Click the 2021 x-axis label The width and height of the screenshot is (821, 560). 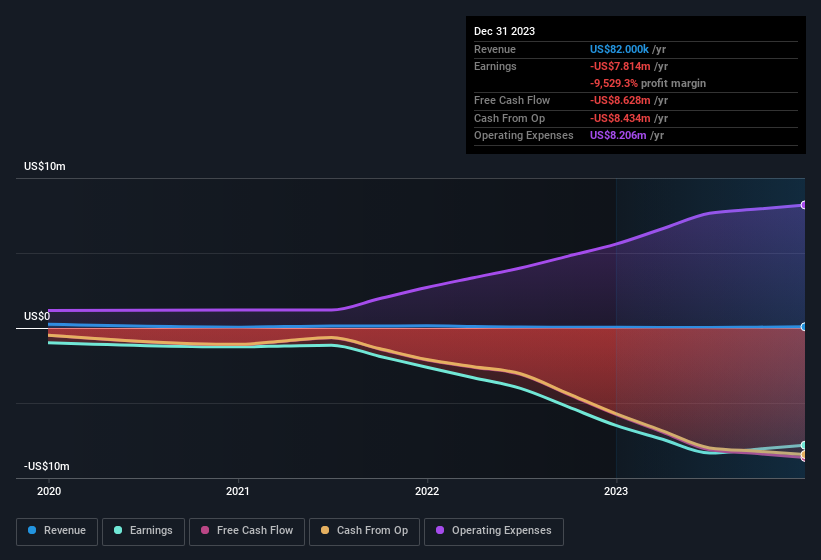238,491
